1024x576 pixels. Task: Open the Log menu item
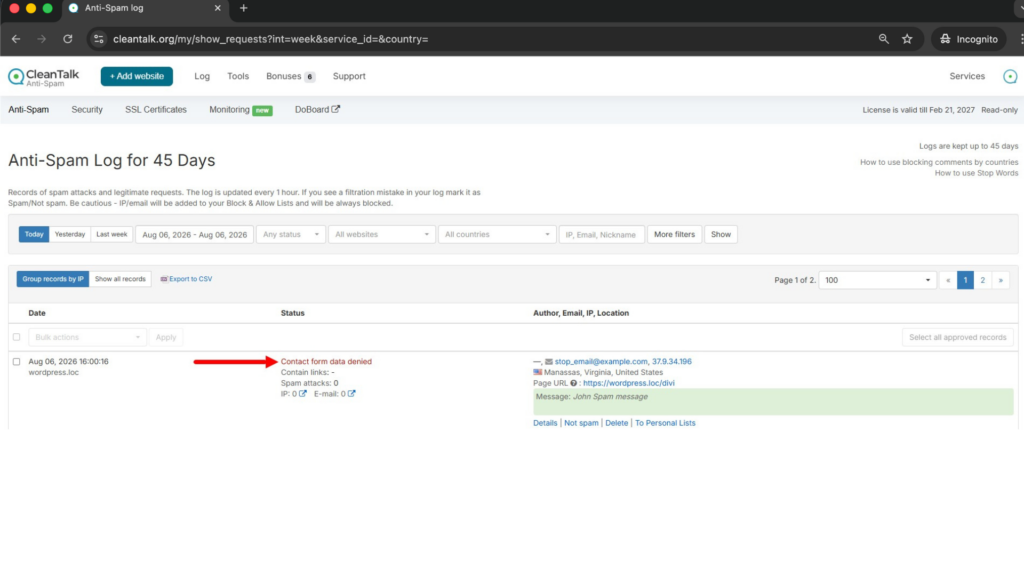click(202, 76)
